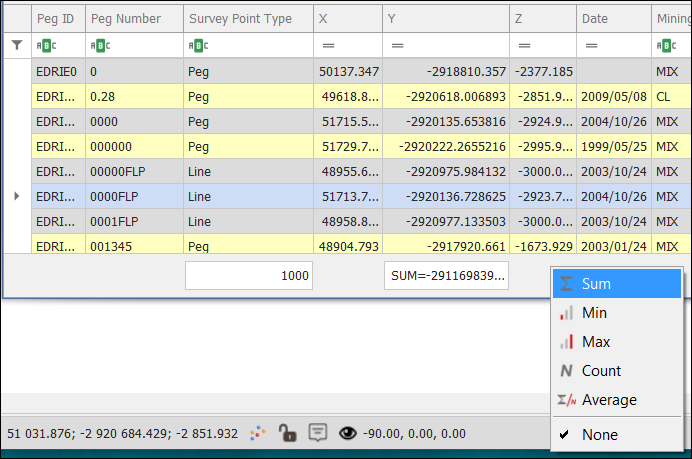This screenshot has width=692, height=459.
Task: Click the row indicator arrow beside 0000FLP
Action: pyautogui.click(x=16, y=196)
